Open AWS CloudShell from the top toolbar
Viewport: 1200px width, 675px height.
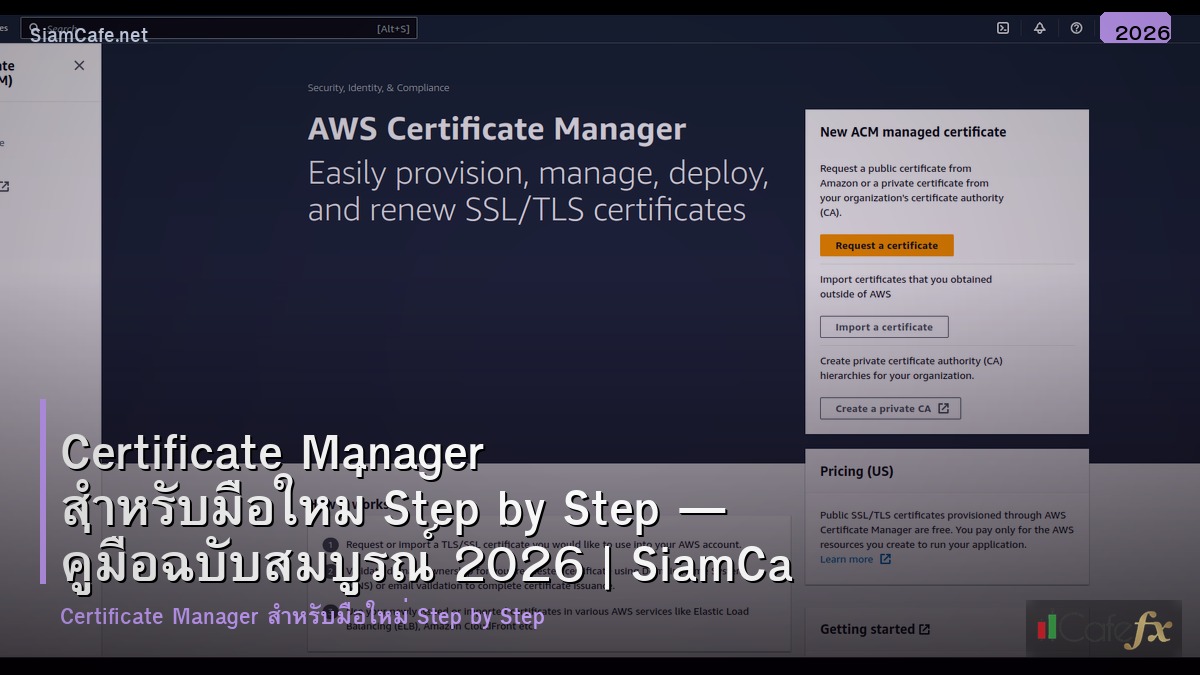(x=1003, y=28)
